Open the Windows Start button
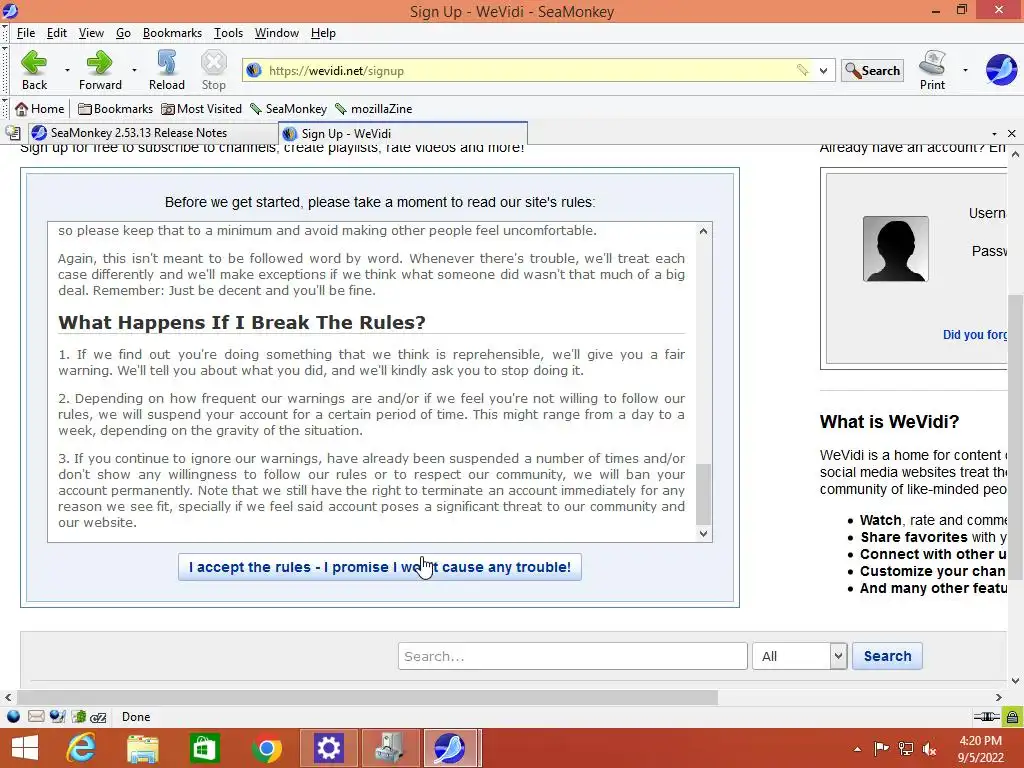The height and width of the screenshot is (768, 1024). (x=25, y=748)
